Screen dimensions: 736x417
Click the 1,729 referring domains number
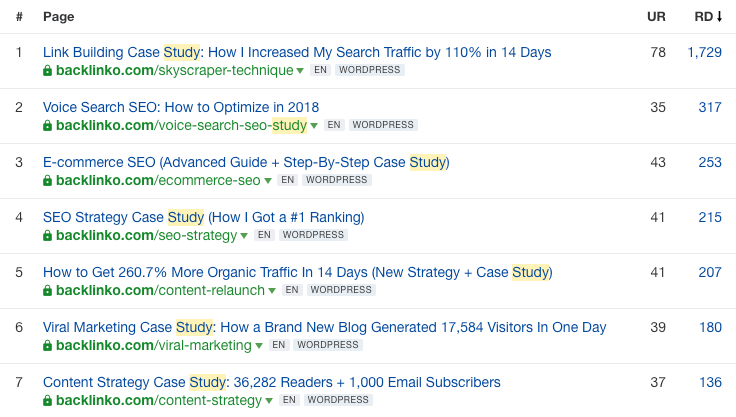point(704,52)
